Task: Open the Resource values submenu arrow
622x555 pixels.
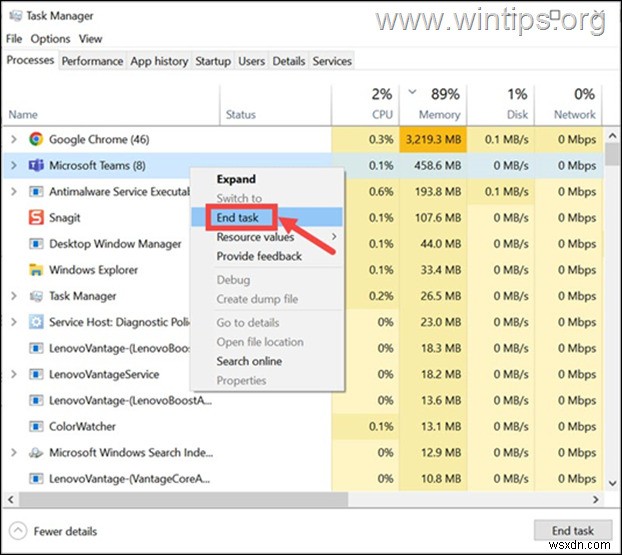Action: pyautogui.click(x=334, y=237)
